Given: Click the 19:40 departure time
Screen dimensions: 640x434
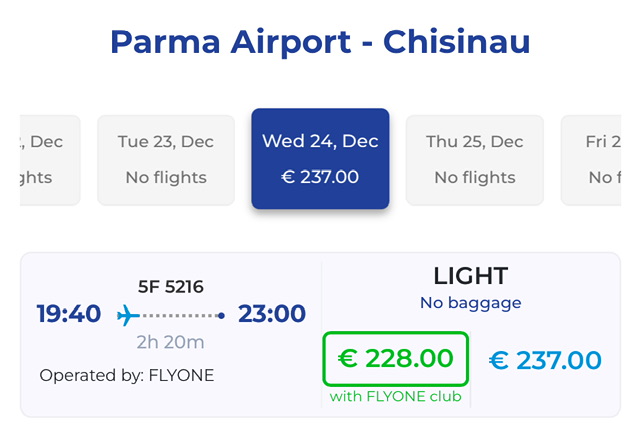Looking at the screenshot, I should pos(69,314).
